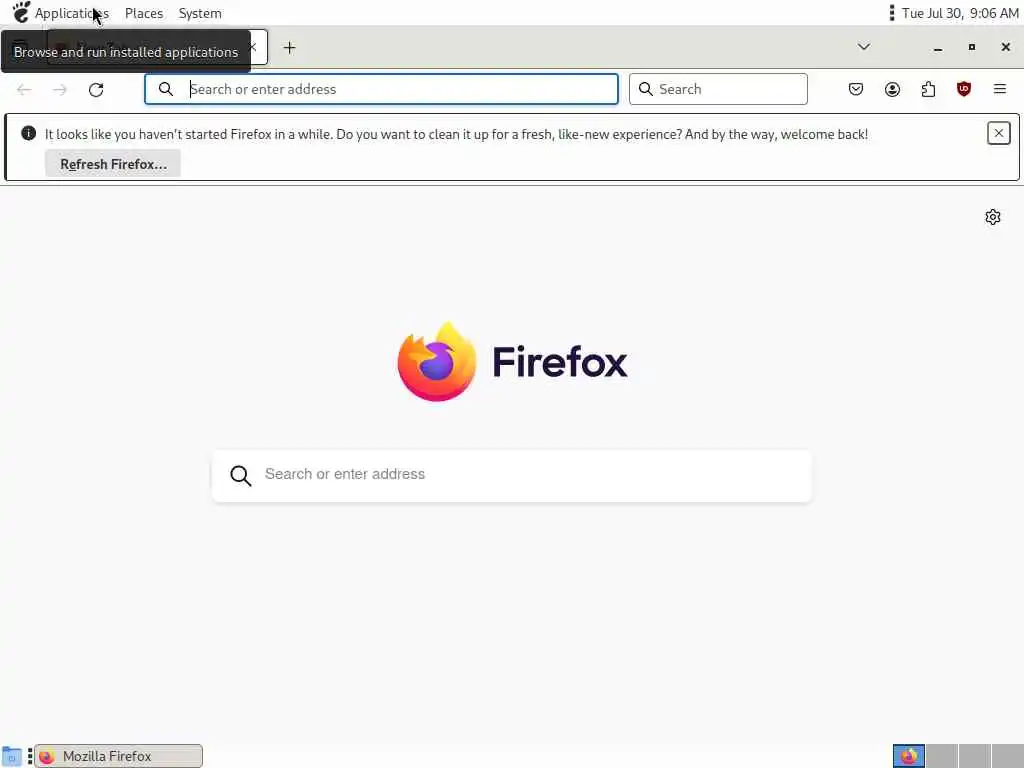Focus the toolbar Search box

coord(718,89)
